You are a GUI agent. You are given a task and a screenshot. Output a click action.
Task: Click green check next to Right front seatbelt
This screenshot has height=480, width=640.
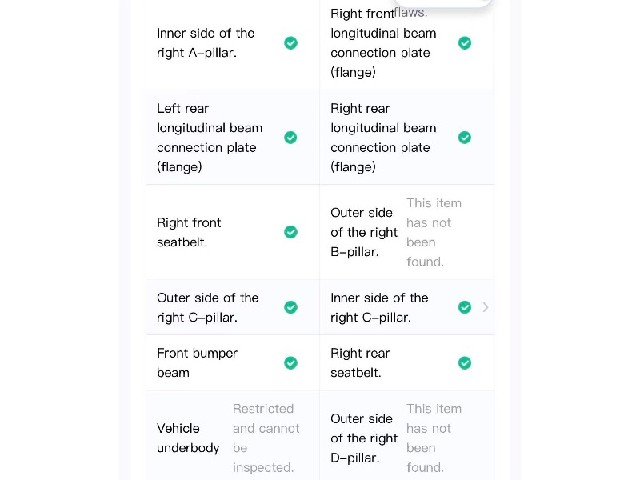click(291, 232)
